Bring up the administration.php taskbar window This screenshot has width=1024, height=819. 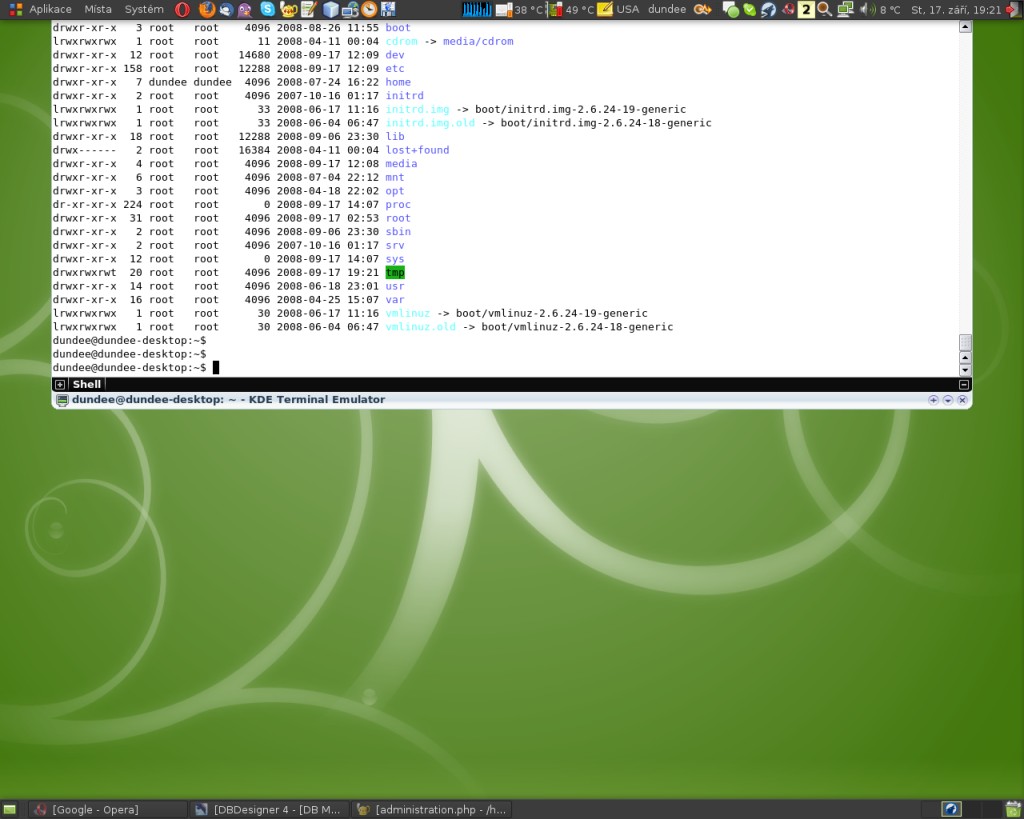click(432, 809)
